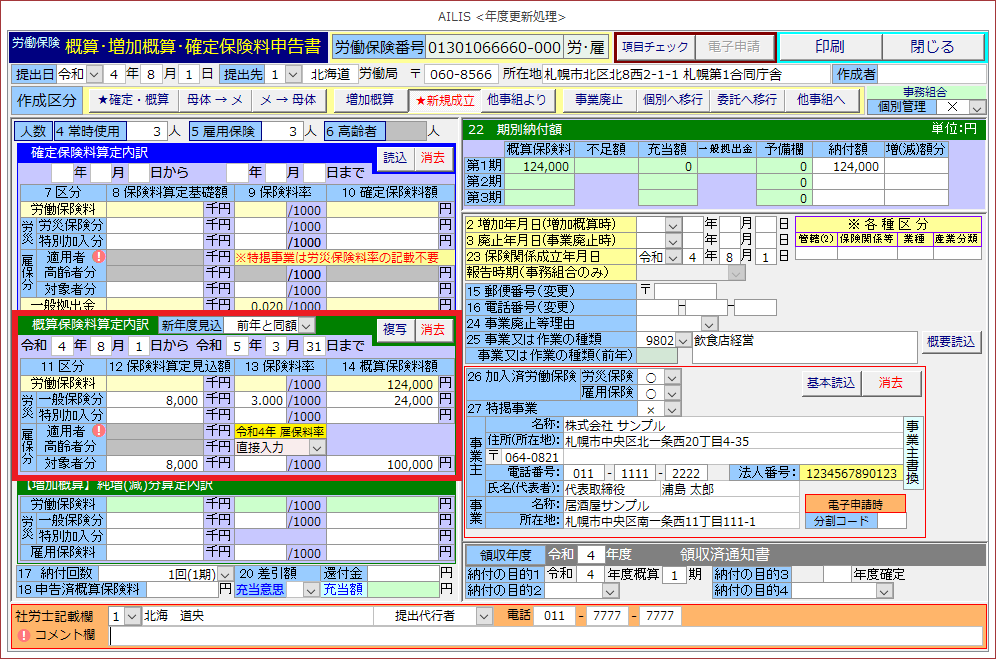Image resolution: width=996 pixels, height=659 pixels.
Task: Expand the 直接入力 rate dropdown
Action: tap(317, 448)
